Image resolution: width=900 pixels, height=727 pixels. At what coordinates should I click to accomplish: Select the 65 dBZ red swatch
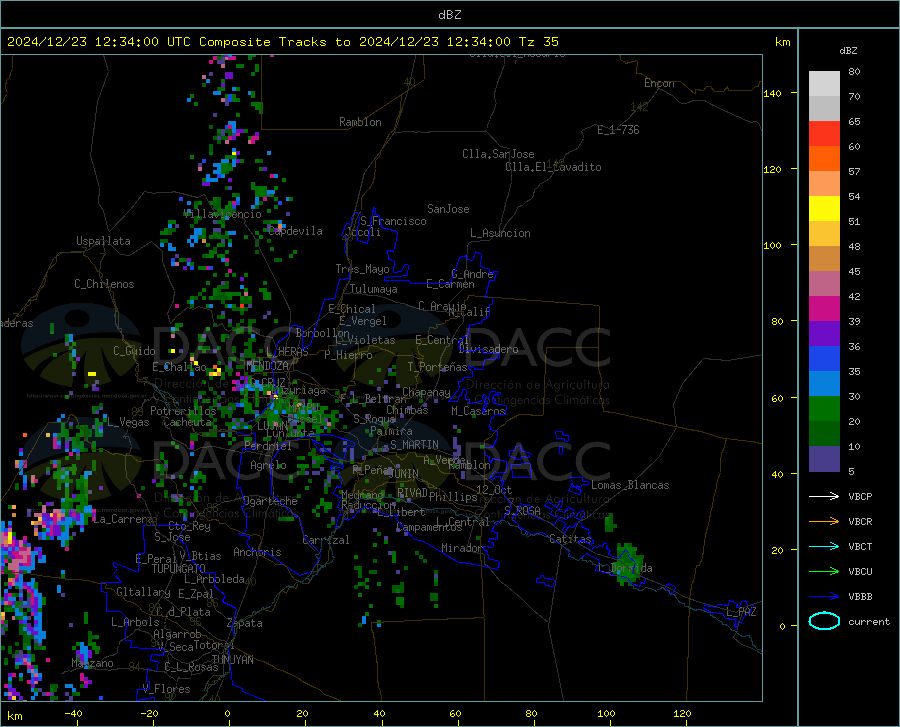click(824, 134)
